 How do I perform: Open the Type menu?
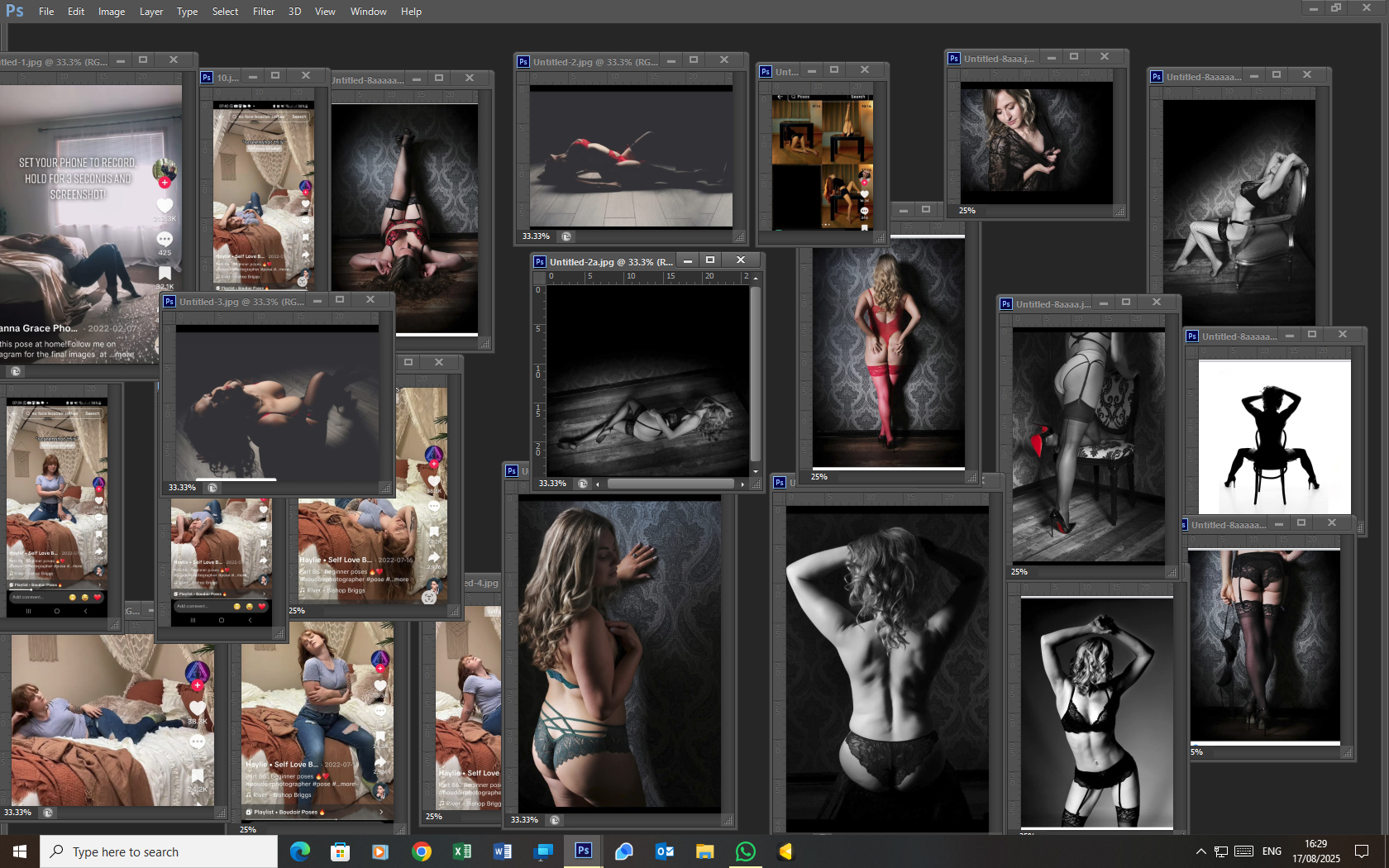(187, 12)
